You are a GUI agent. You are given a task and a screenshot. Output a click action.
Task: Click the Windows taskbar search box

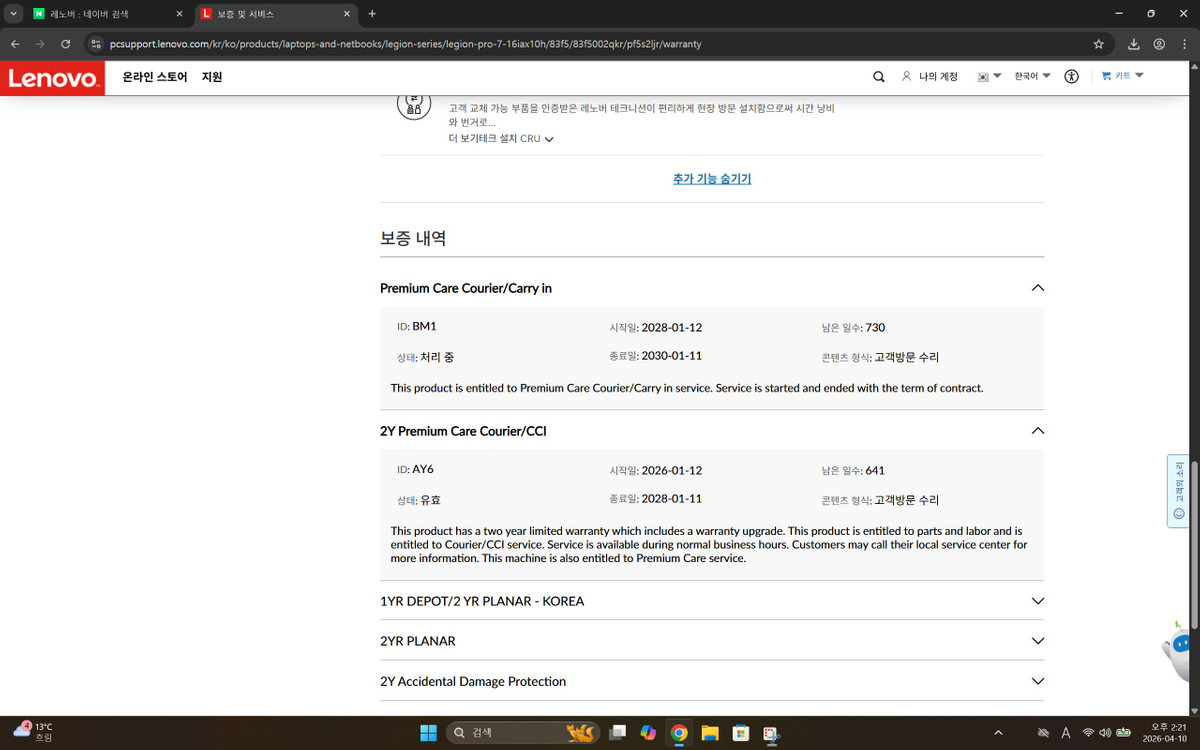coord(520,733)
